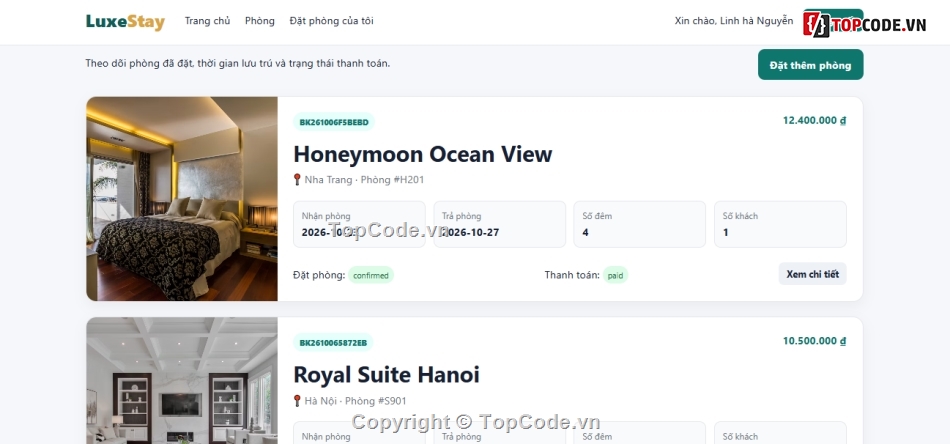Click the location pin icon beside Hà Nội
Screen dimensions: 950x444
pos(297,400)
